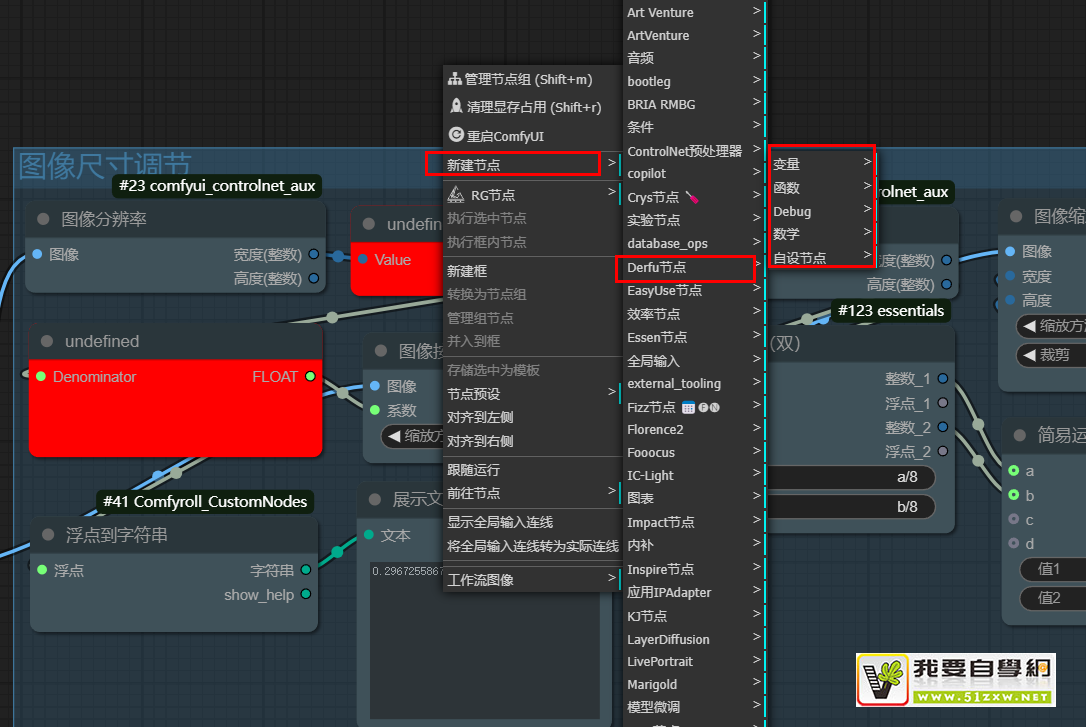Collapse the 图像分辨率 node via its title dot

pos(43,219)
